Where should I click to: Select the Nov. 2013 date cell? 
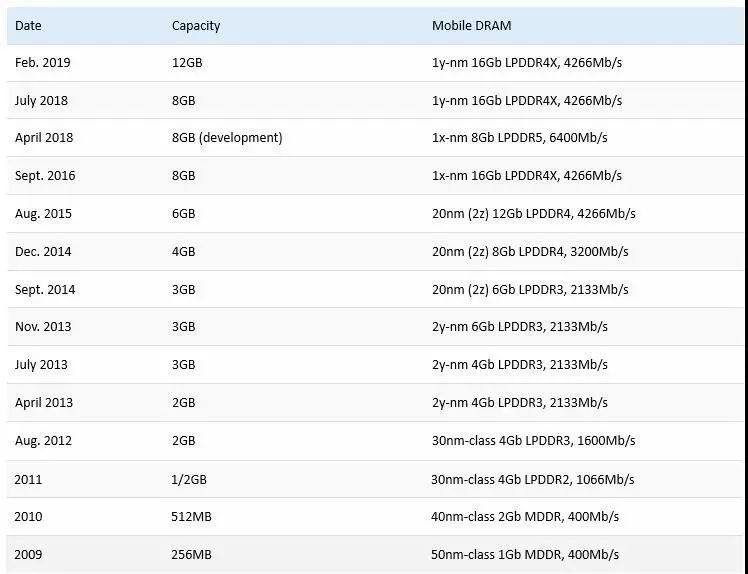pyautogui.click(x=43, y=327)
